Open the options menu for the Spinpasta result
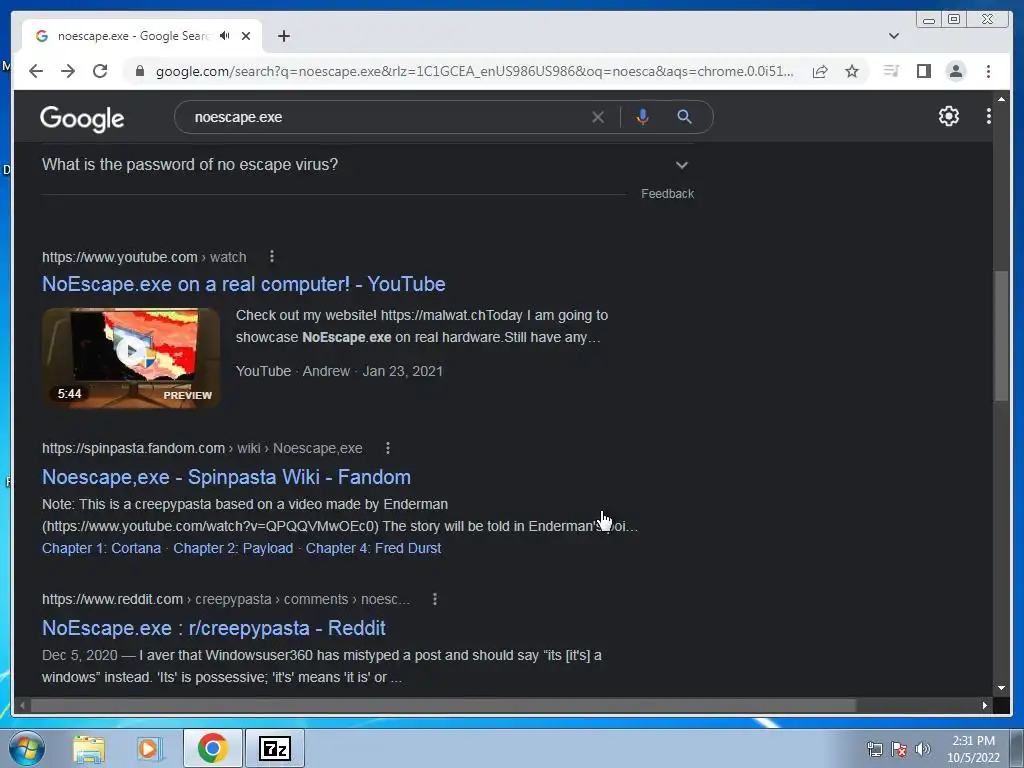 coord(388,448)
